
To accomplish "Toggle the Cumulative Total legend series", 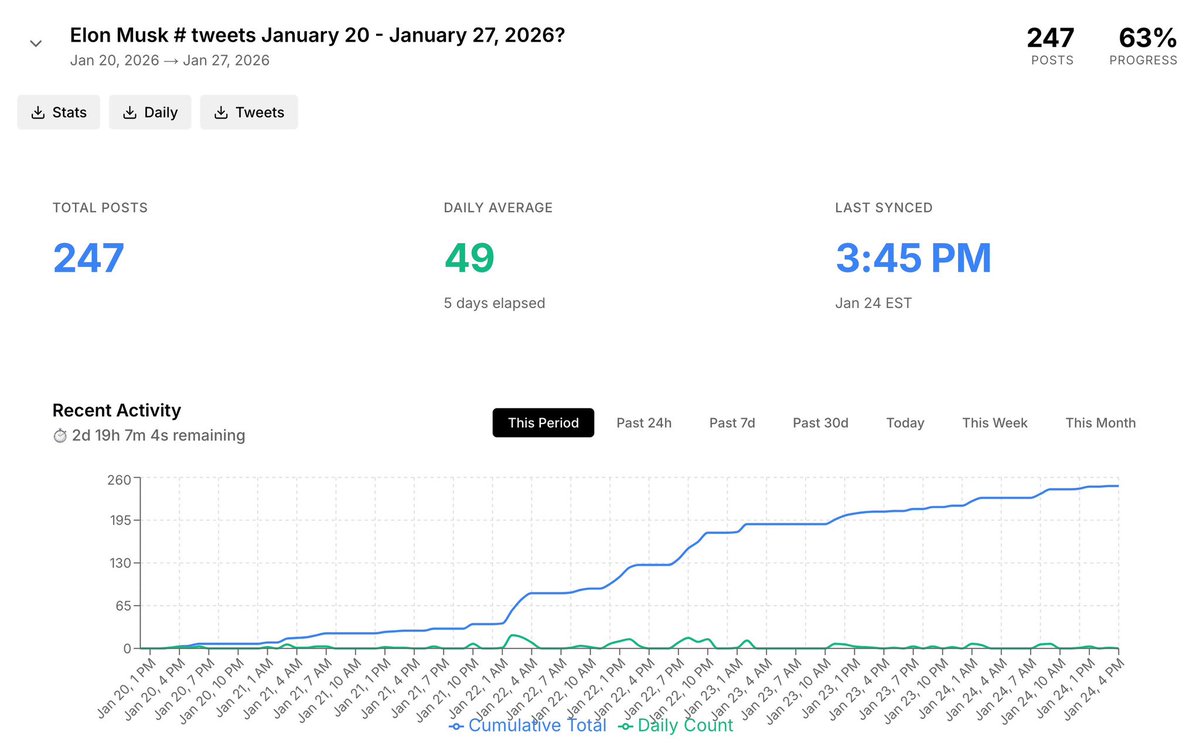I will coord(527,726).
